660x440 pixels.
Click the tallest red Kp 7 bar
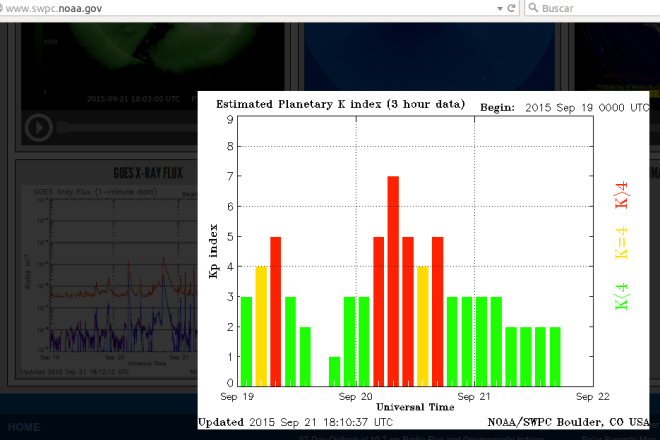[393, 280]
